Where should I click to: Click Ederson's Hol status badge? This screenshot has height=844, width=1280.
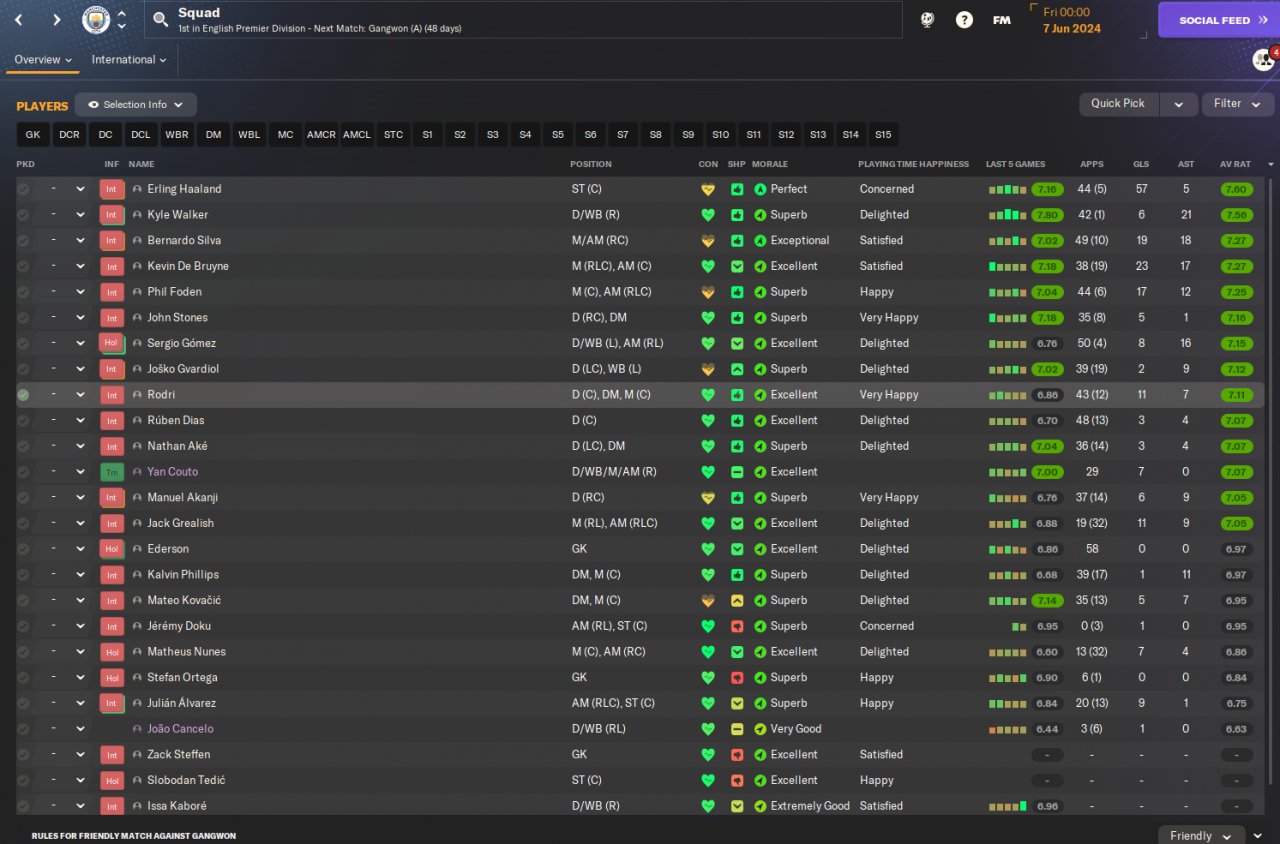[x=111, y=549]
